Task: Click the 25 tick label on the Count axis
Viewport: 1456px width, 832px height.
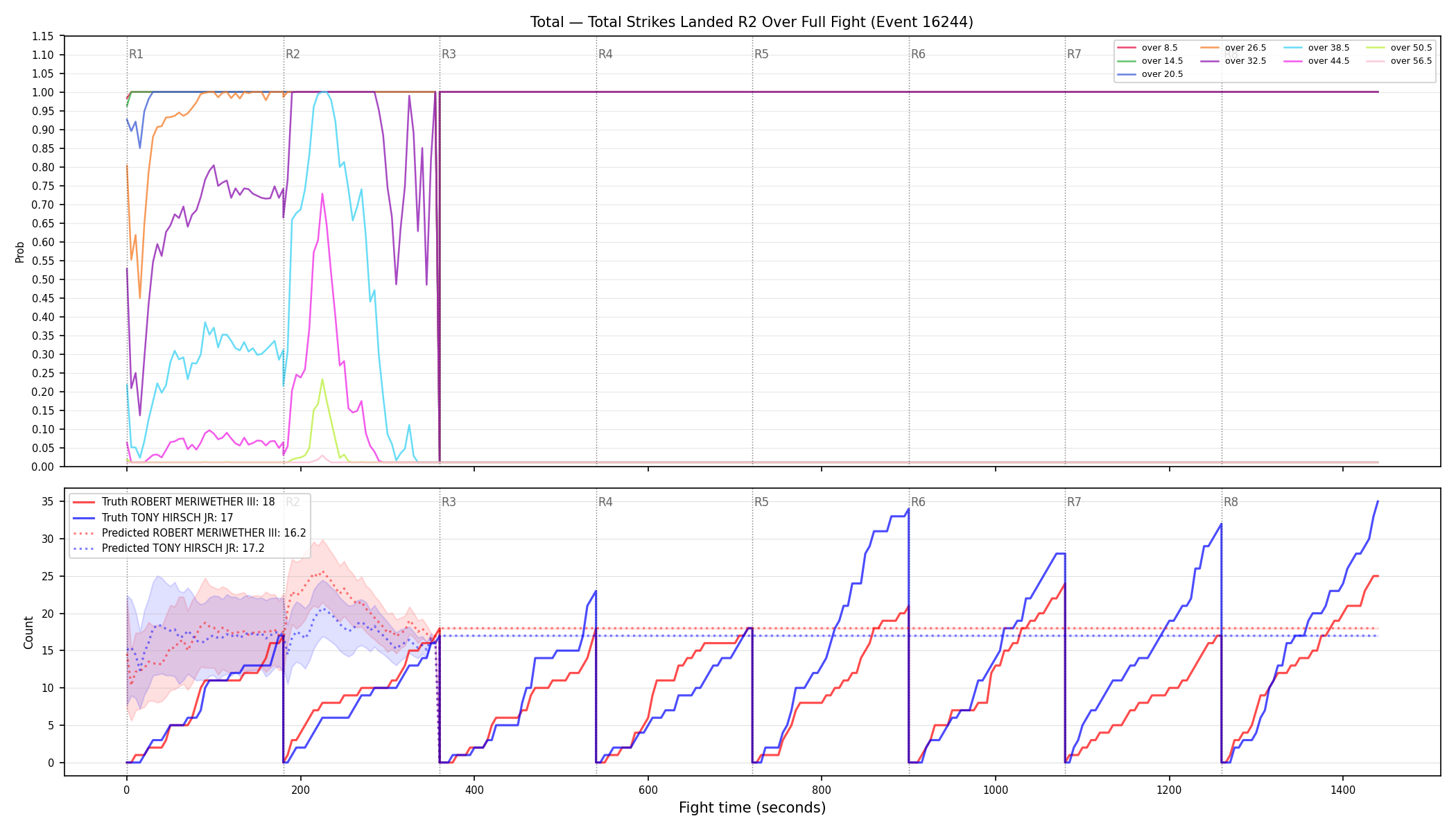Action: [49, 576]
